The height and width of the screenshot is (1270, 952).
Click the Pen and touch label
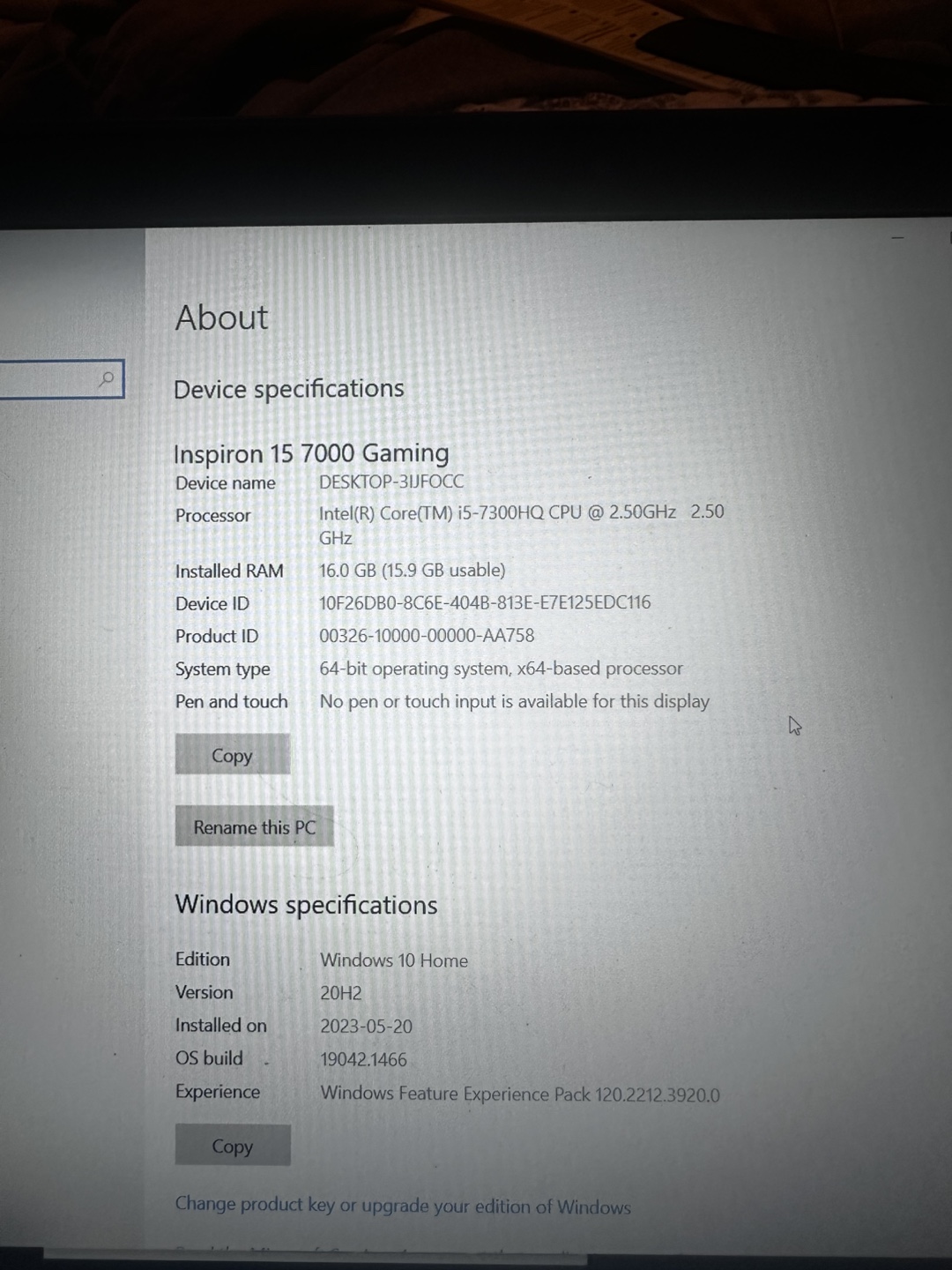pos(232,702)
